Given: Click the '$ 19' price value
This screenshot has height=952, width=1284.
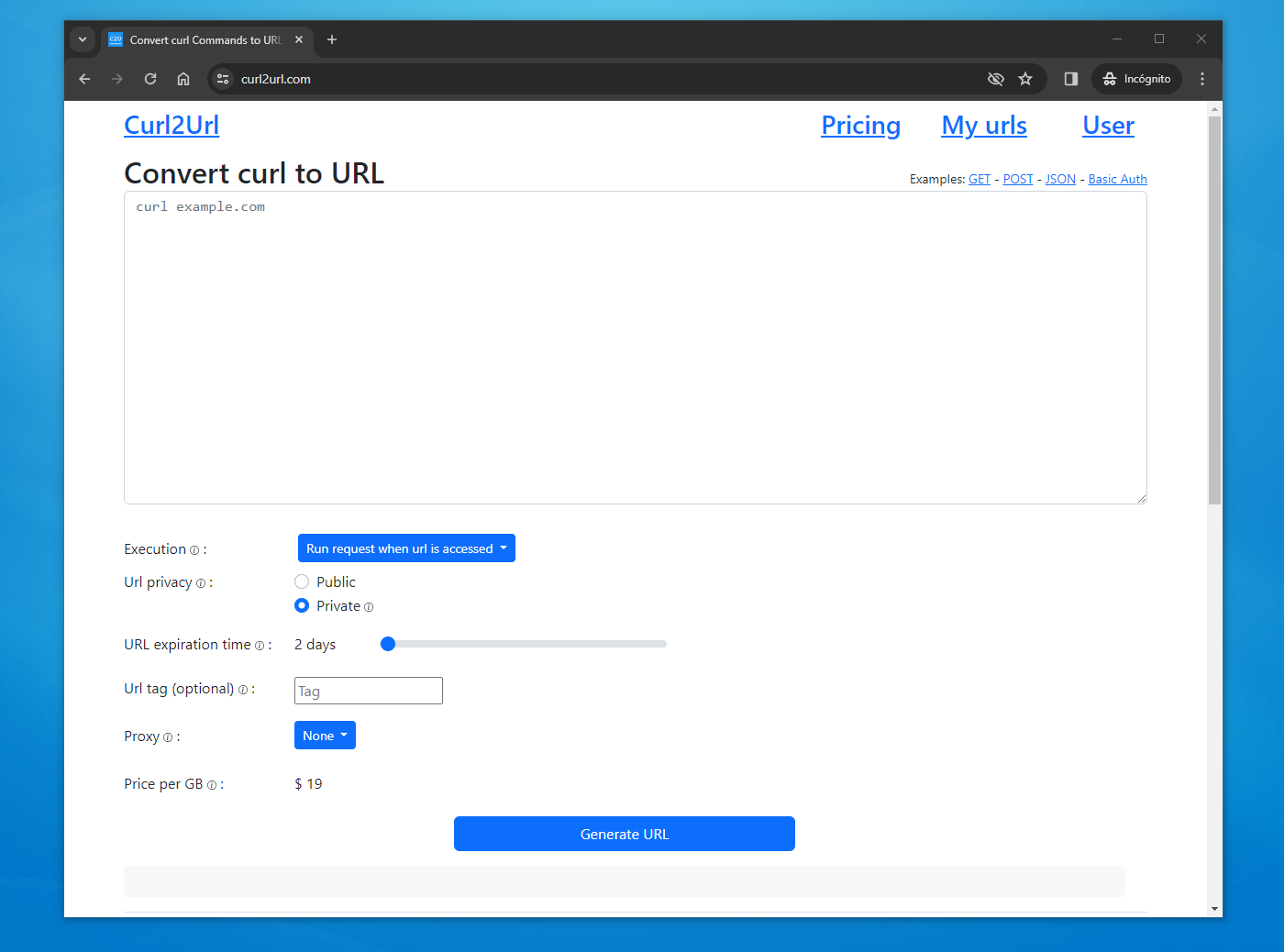Looking at the screenshot, I should tap(308, 784).
